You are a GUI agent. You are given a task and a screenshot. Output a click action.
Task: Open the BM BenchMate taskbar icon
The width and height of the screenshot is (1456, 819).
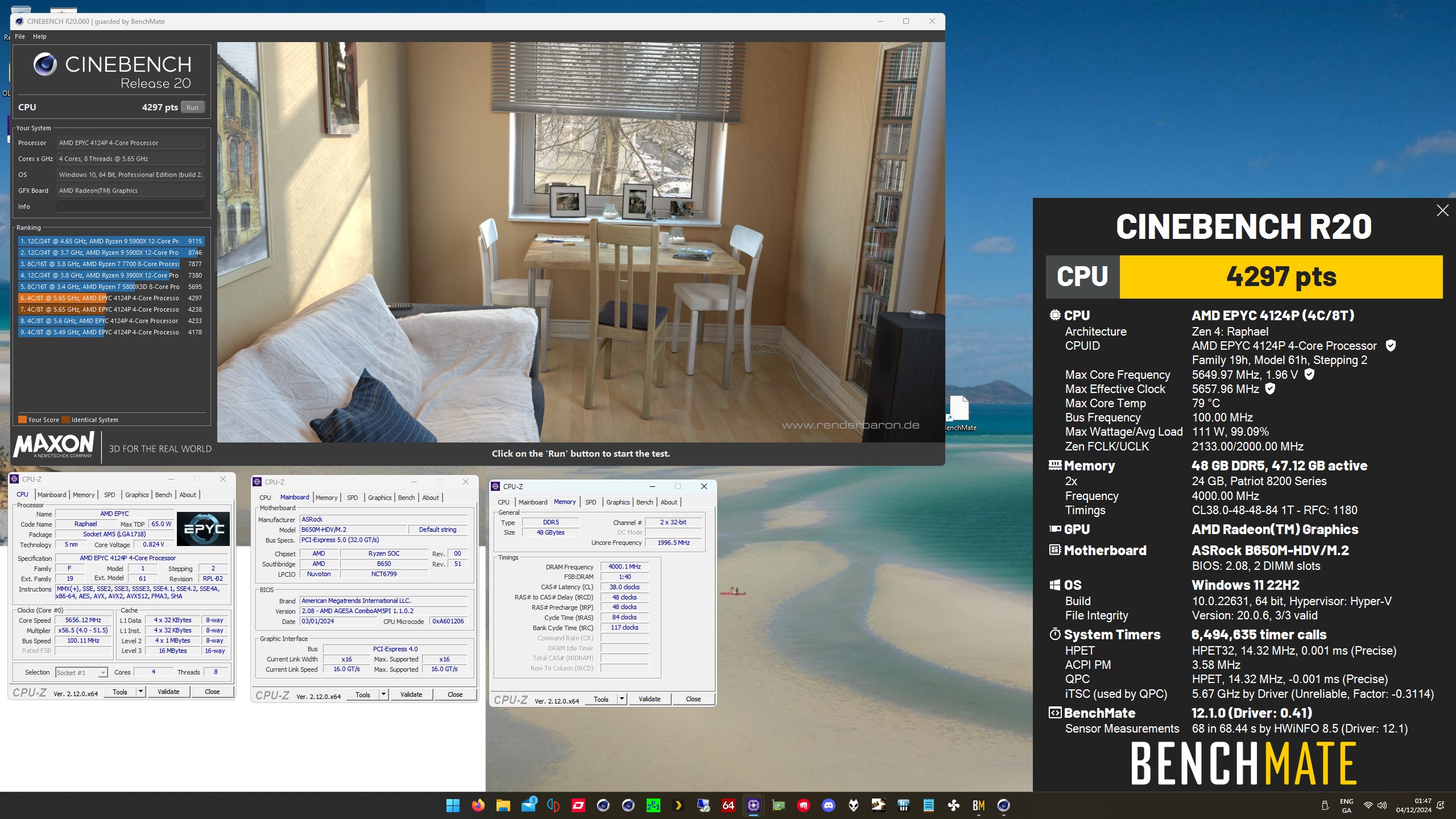(978, 805)
